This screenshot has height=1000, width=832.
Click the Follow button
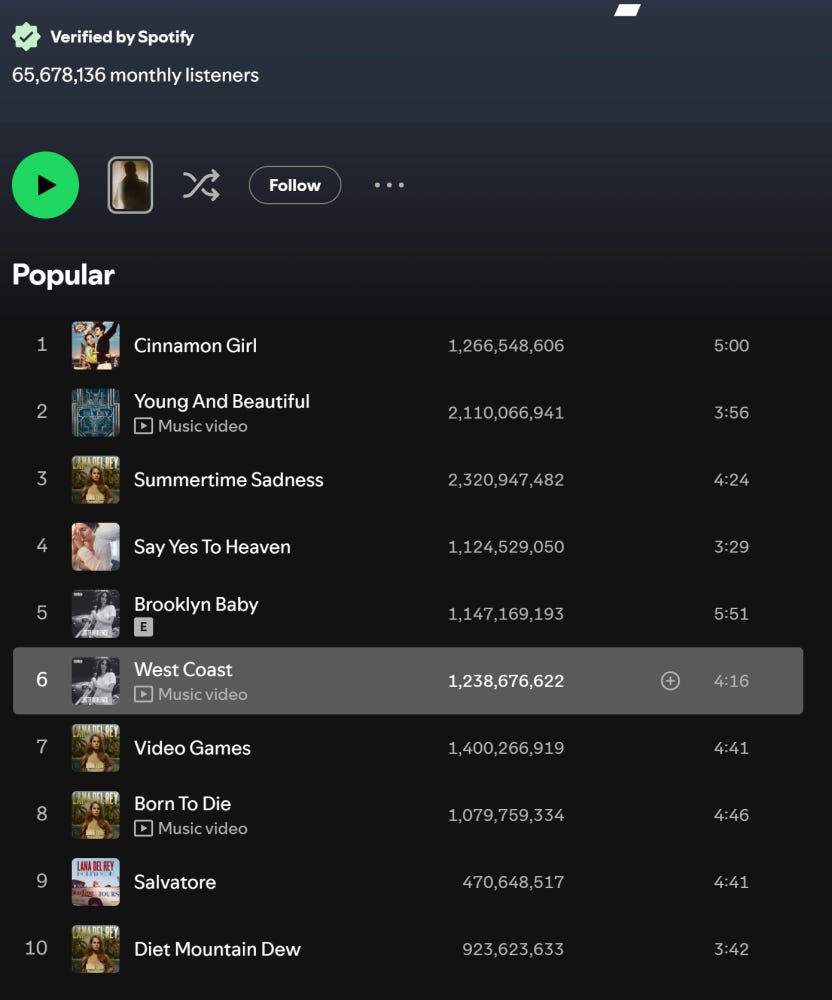click(x=295, y=186)
